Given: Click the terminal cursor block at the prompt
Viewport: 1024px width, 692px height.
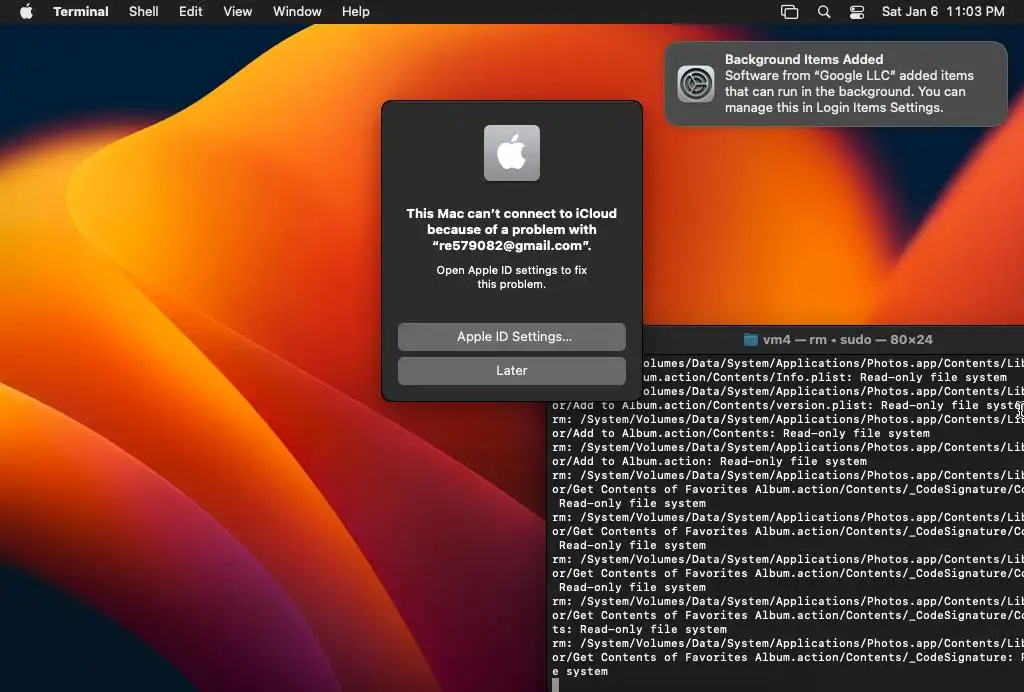Looking at the screenshot, I should tap(556, 685).
